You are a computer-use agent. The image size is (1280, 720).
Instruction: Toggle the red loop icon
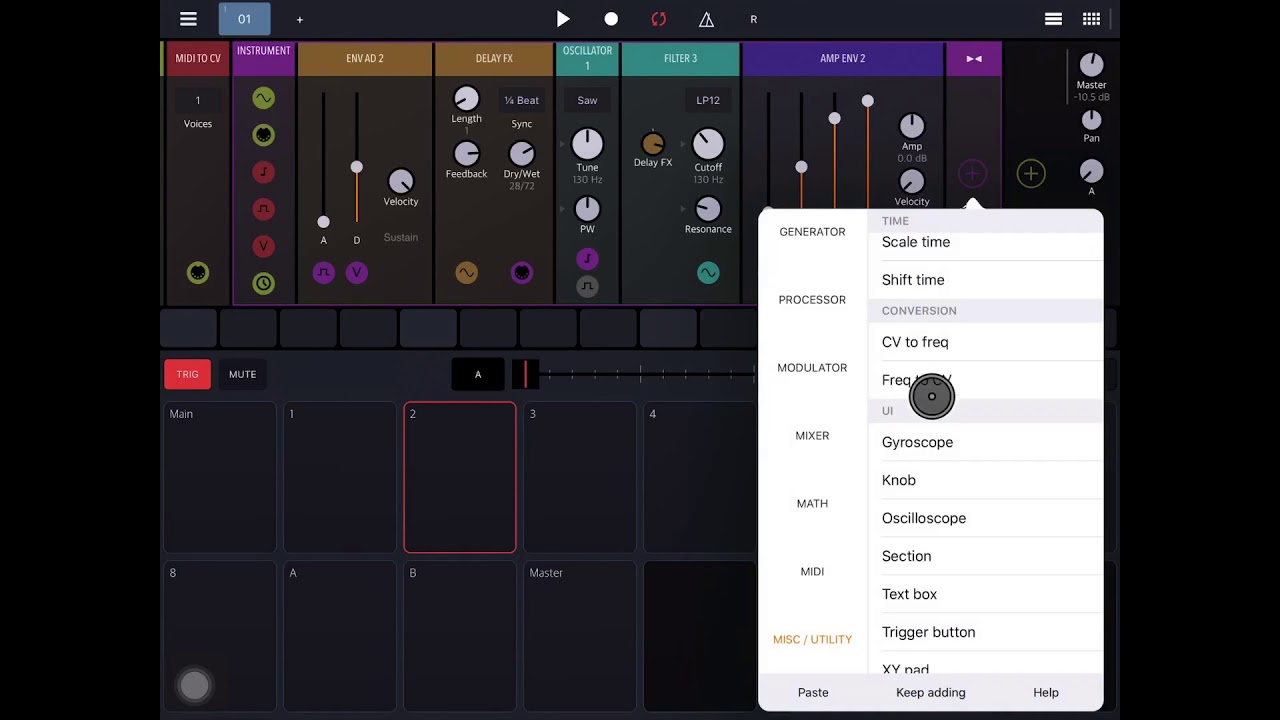click(658, 19)
